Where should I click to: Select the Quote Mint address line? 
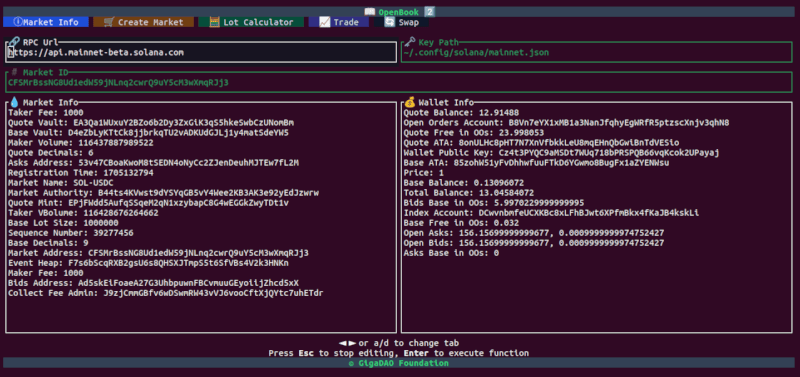click(x=148, y=203)
